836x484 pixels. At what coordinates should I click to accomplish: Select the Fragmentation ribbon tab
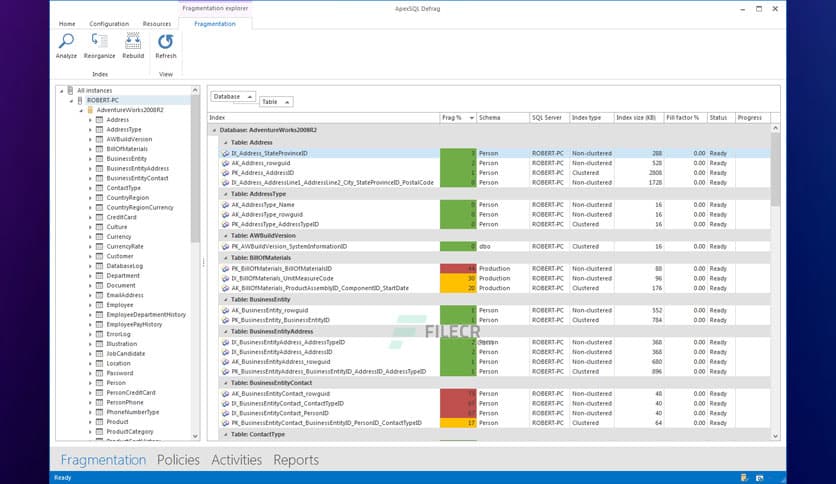click(x=215, y=24)
